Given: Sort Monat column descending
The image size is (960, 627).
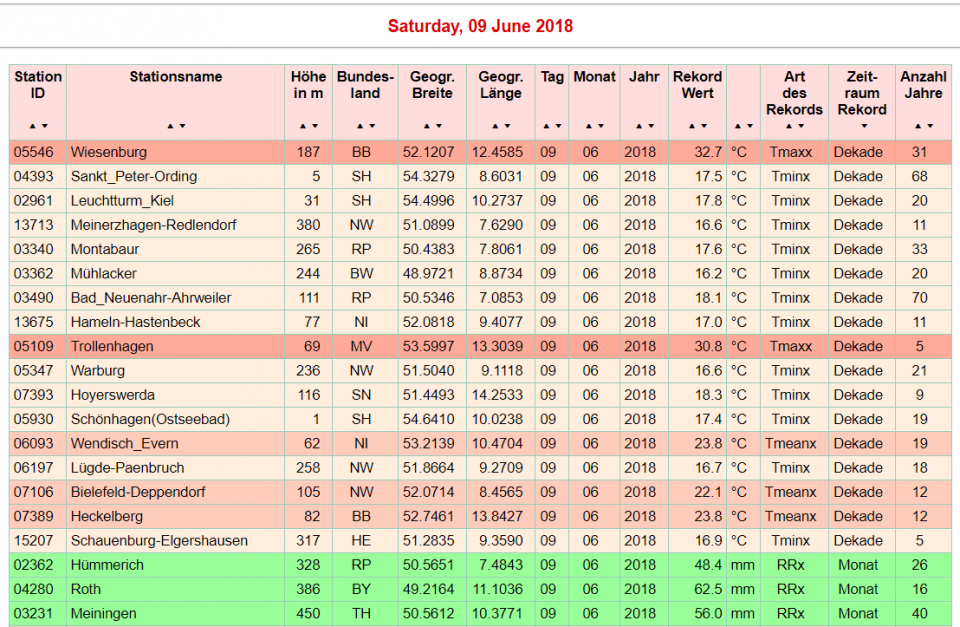Looking at the screenshot, I should pyautogui.click(x=600, y=127).
